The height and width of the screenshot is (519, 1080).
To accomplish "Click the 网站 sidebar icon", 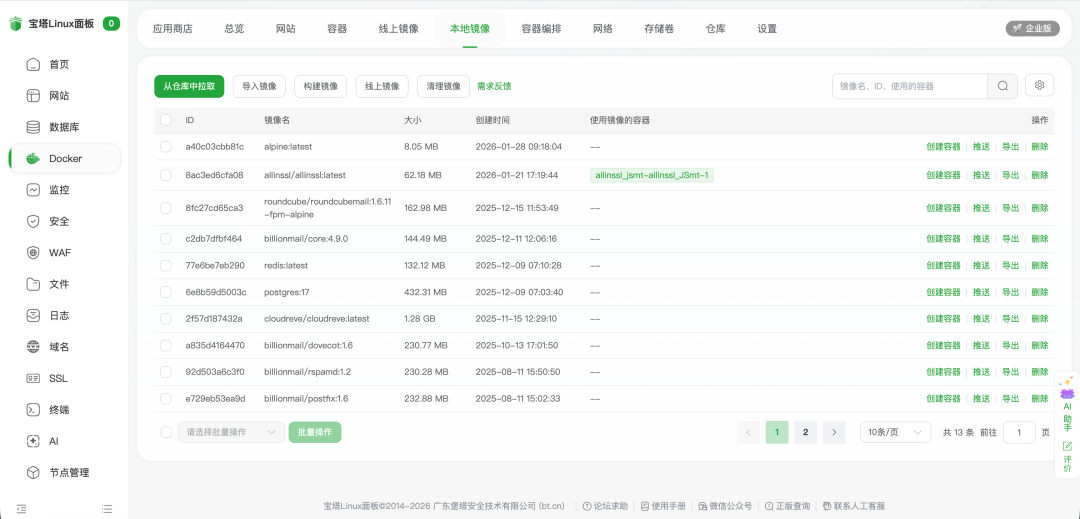I will click(33, 96).
